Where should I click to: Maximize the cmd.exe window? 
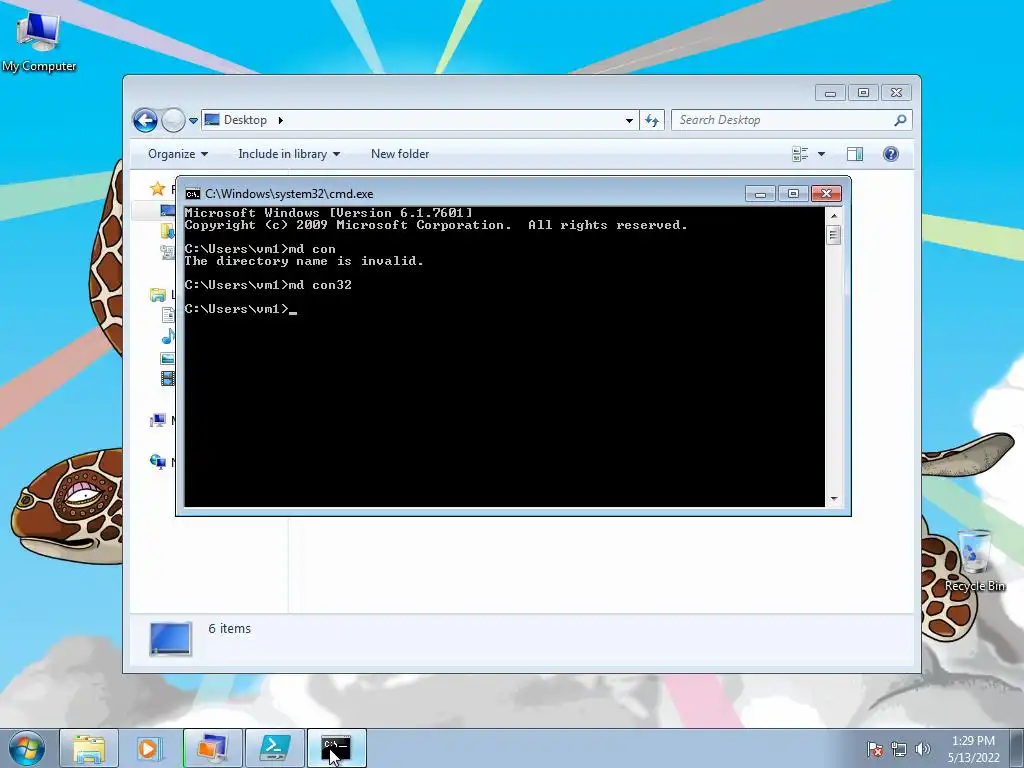point(793,194)
